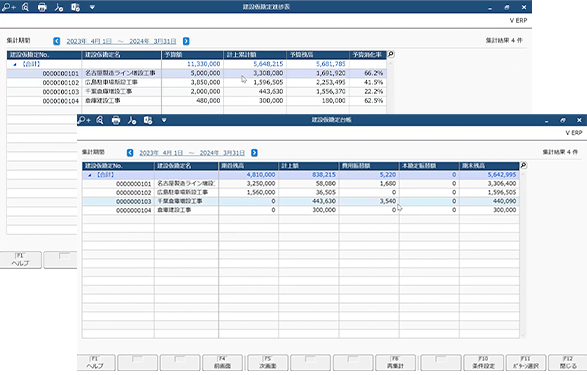Click front ledger table vertical scrollbar
Viewport: 587px width, 375px height.
(523, 254)
